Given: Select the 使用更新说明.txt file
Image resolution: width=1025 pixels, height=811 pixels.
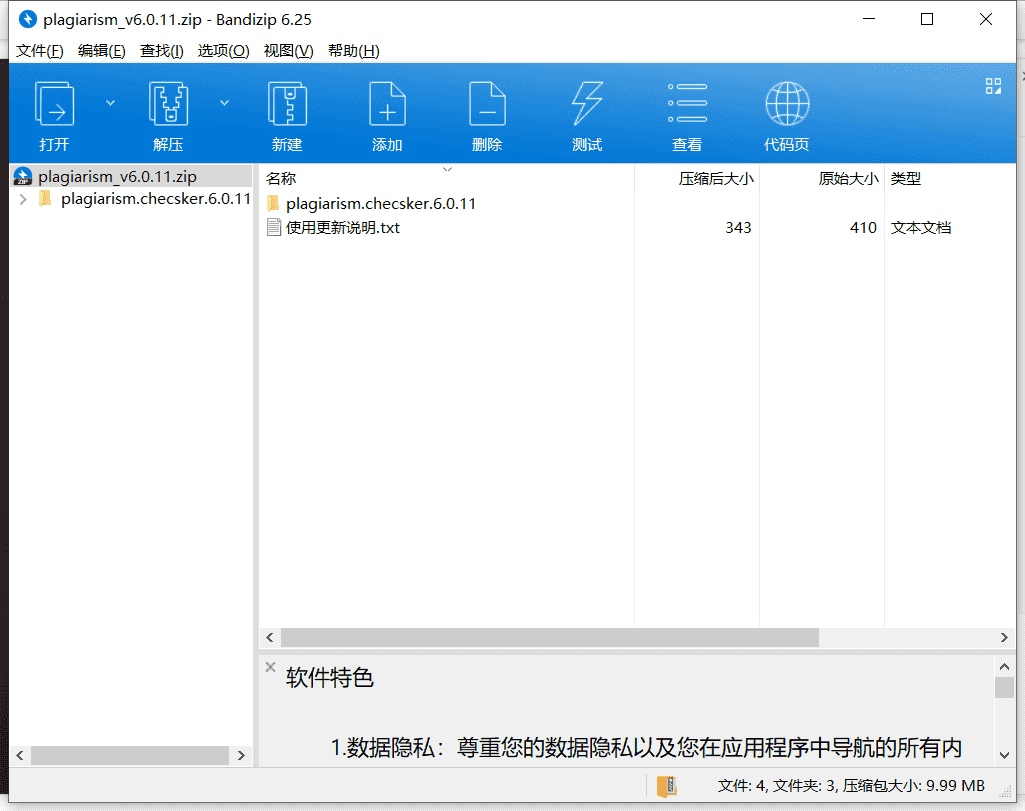Looking at the screenshot, I should pyautogui.click(x=343, y=227).
